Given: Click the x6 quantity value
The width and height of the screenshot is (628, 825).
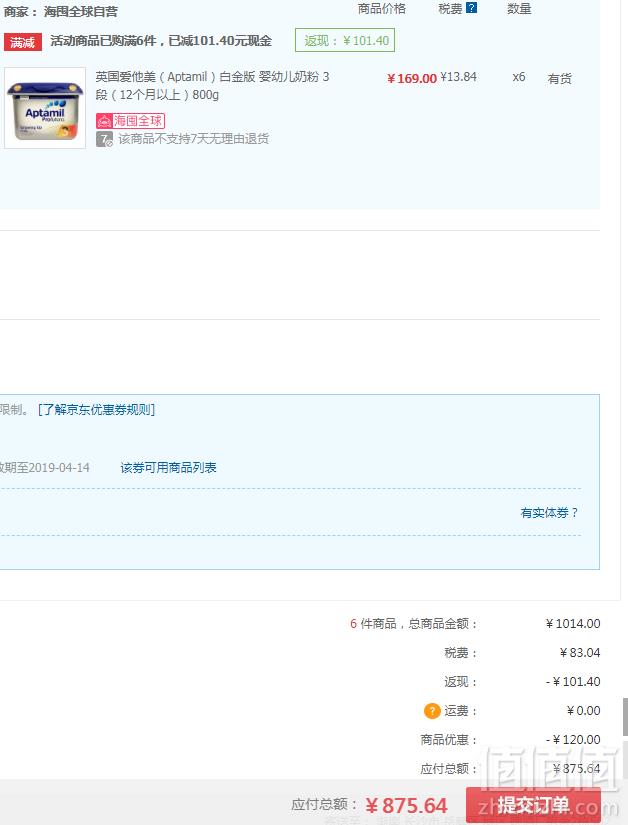Looking at the screenshot, I should pyautogui.click(x=519, y=77).
